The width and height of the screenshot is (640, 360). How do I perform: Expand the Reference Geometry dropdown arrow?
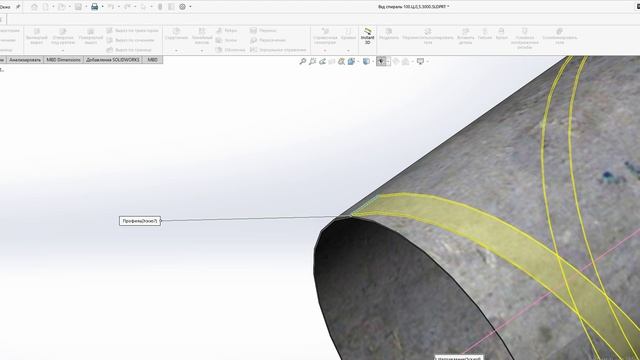pos(325,51)
